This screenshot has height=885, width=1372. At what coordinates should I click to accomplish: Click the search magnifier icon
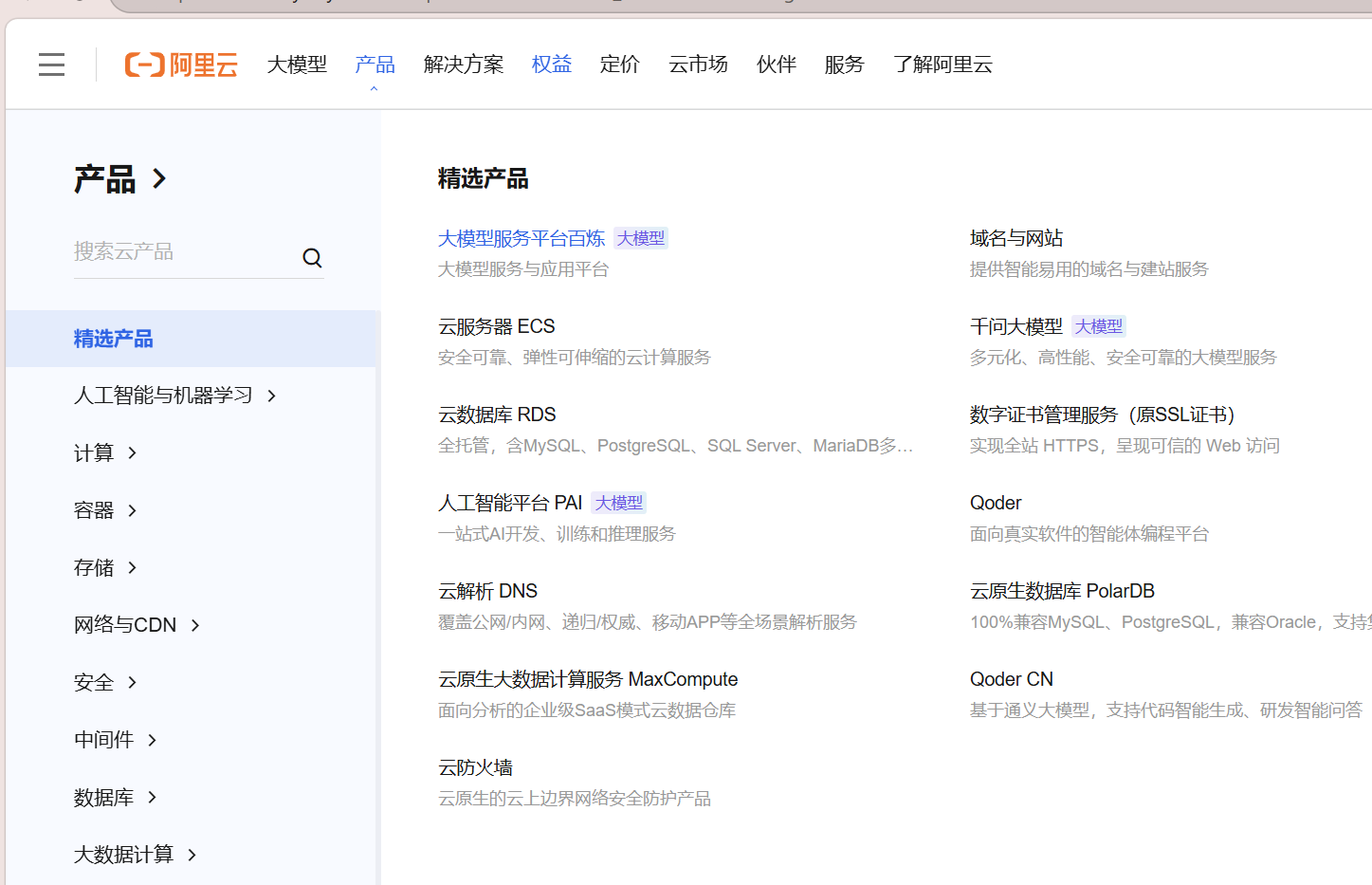tap(312, 258)
